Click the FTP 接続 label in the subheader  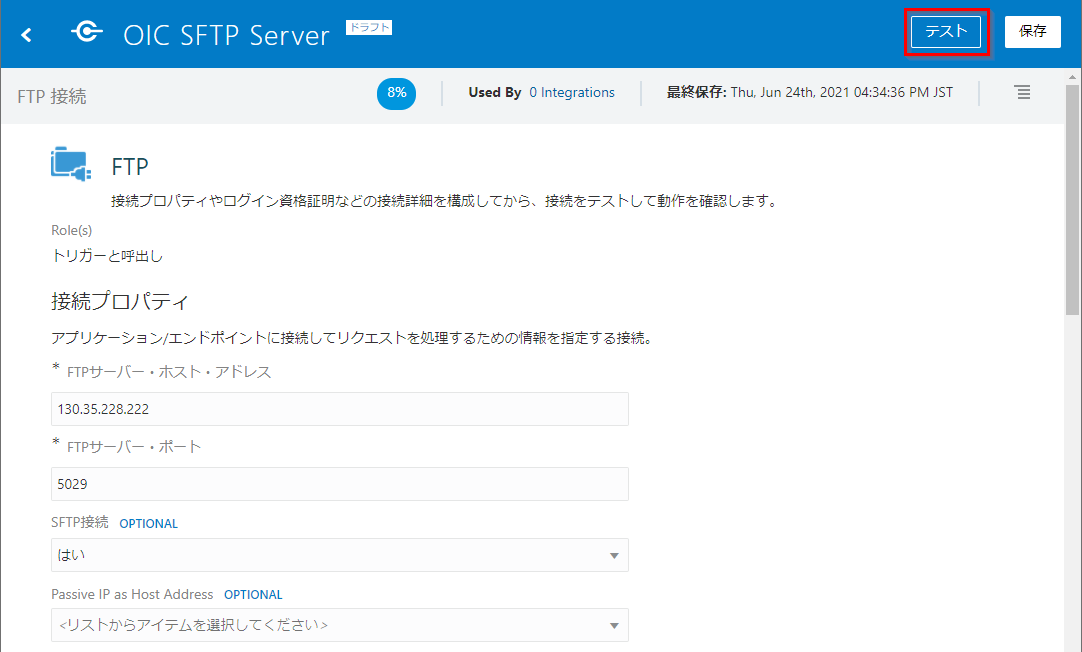pyautogui.click(x=52, y=97)
